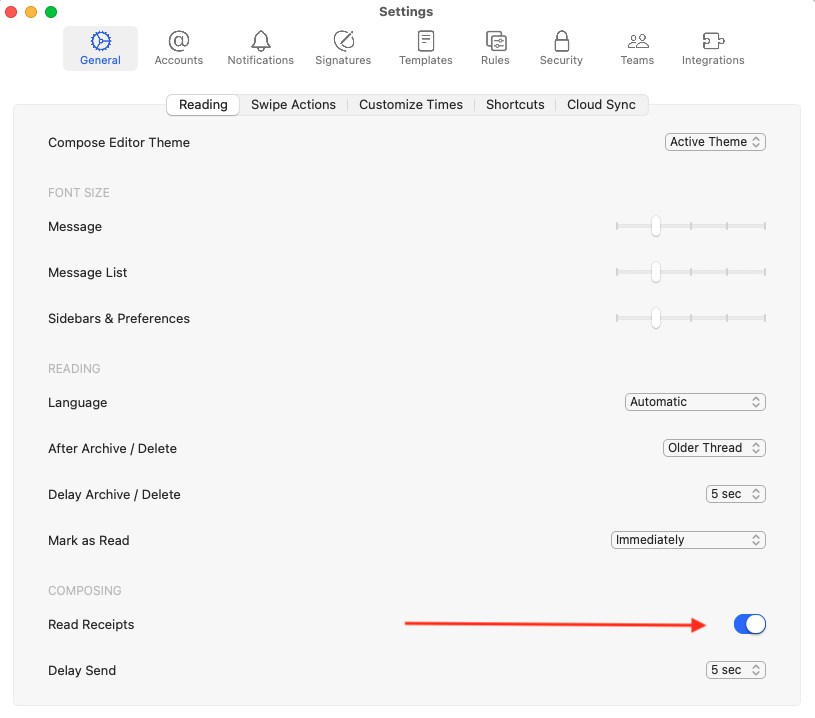Open the Language Automatic dropdown
This screenshot has width=815, height=718.
(x=695, y=402)
